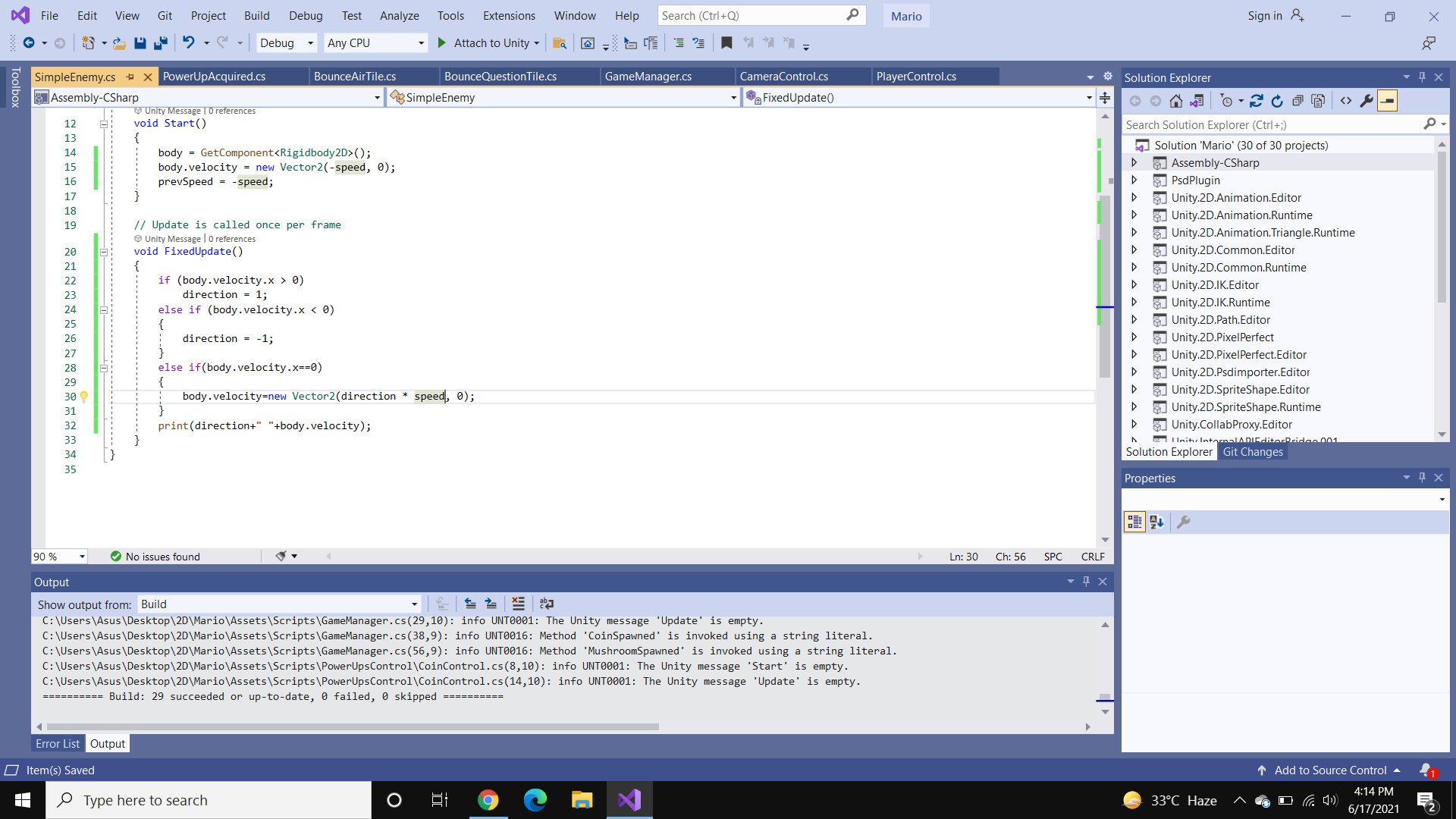The width and height of the screenshot is (1456, 819).
Task: Click the View Code icon in Solution Explorer
Action: click(x=1346, y=101)
